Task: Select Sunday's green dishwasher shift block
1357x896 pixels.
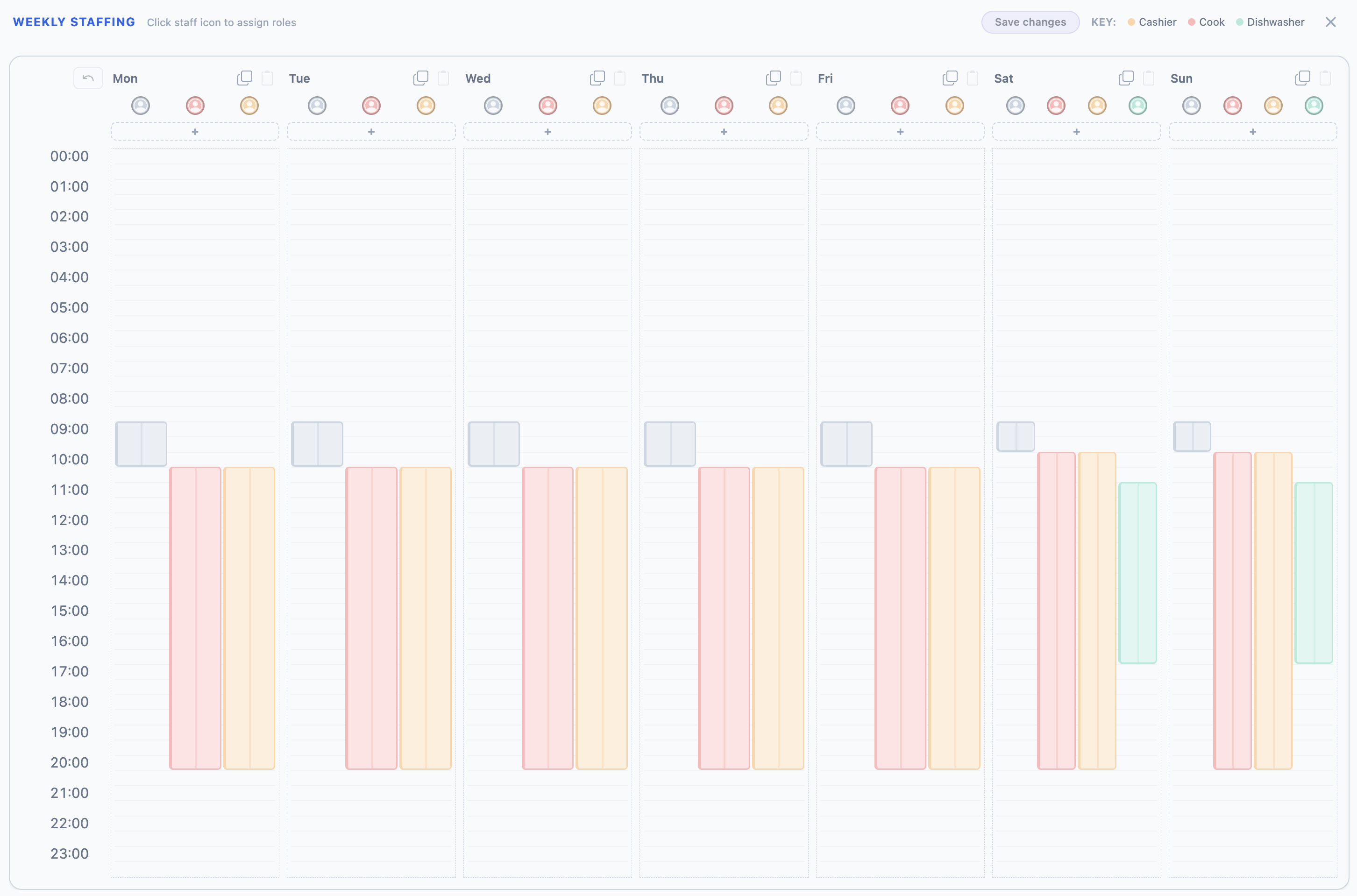Action: coord(1314,573)
